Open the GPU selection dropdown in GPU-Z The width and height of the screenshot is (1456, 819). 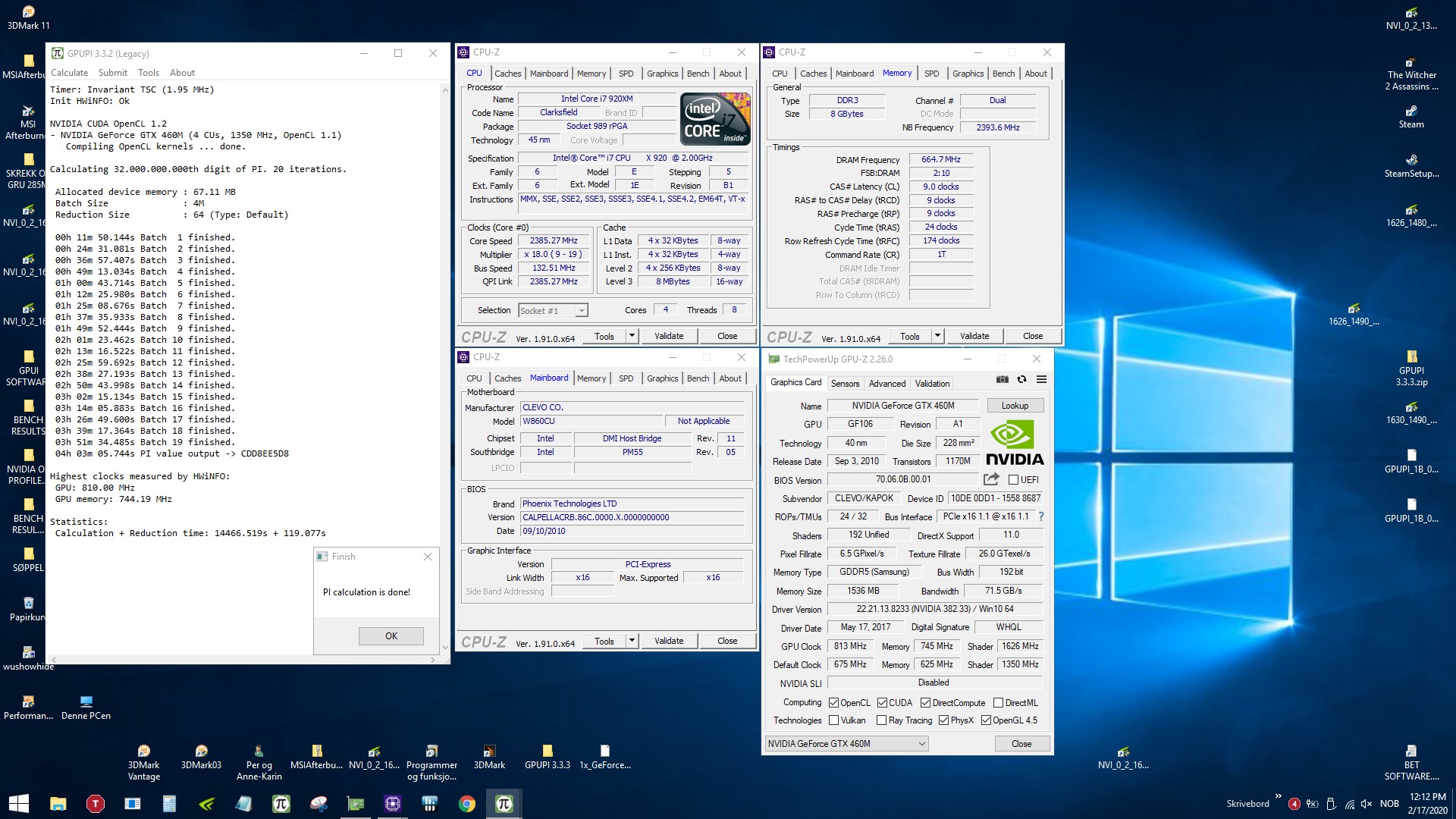click(846, 744)
